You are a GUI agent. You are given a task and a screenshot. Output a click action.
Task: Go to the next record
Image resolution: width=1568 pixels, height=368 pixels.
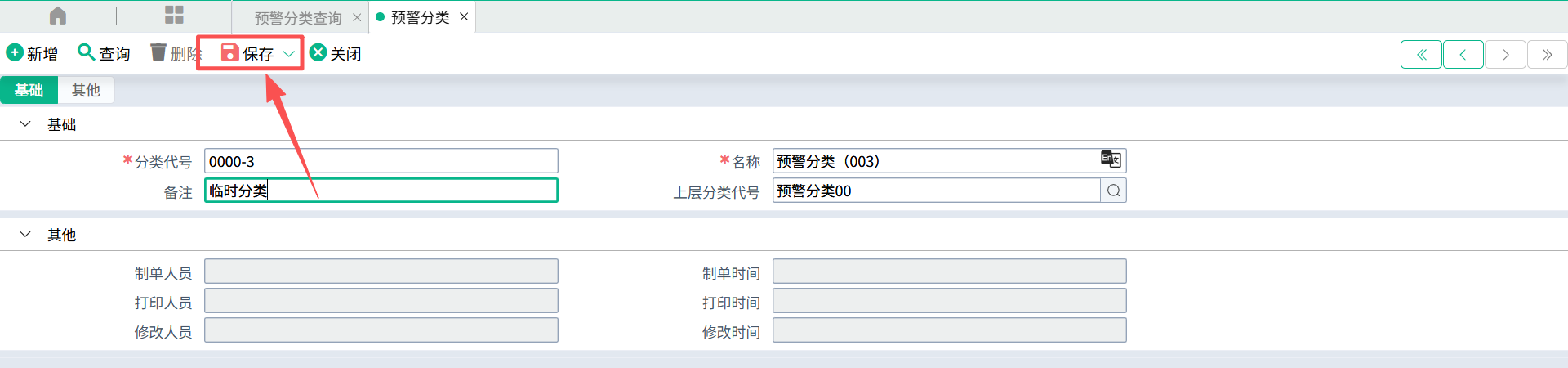(1505, 55)
